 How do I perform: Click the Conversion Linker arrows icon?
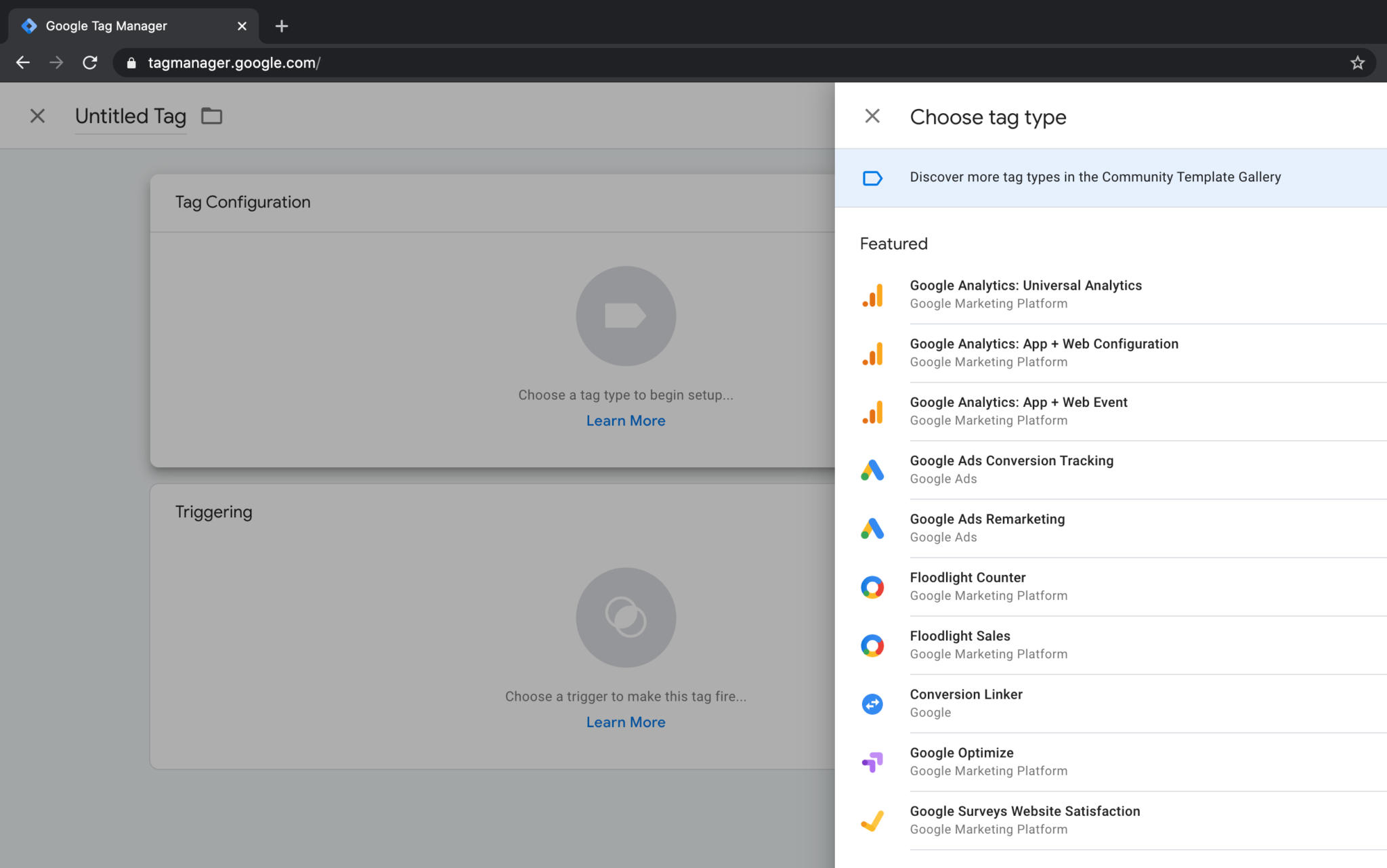[872, 703]
